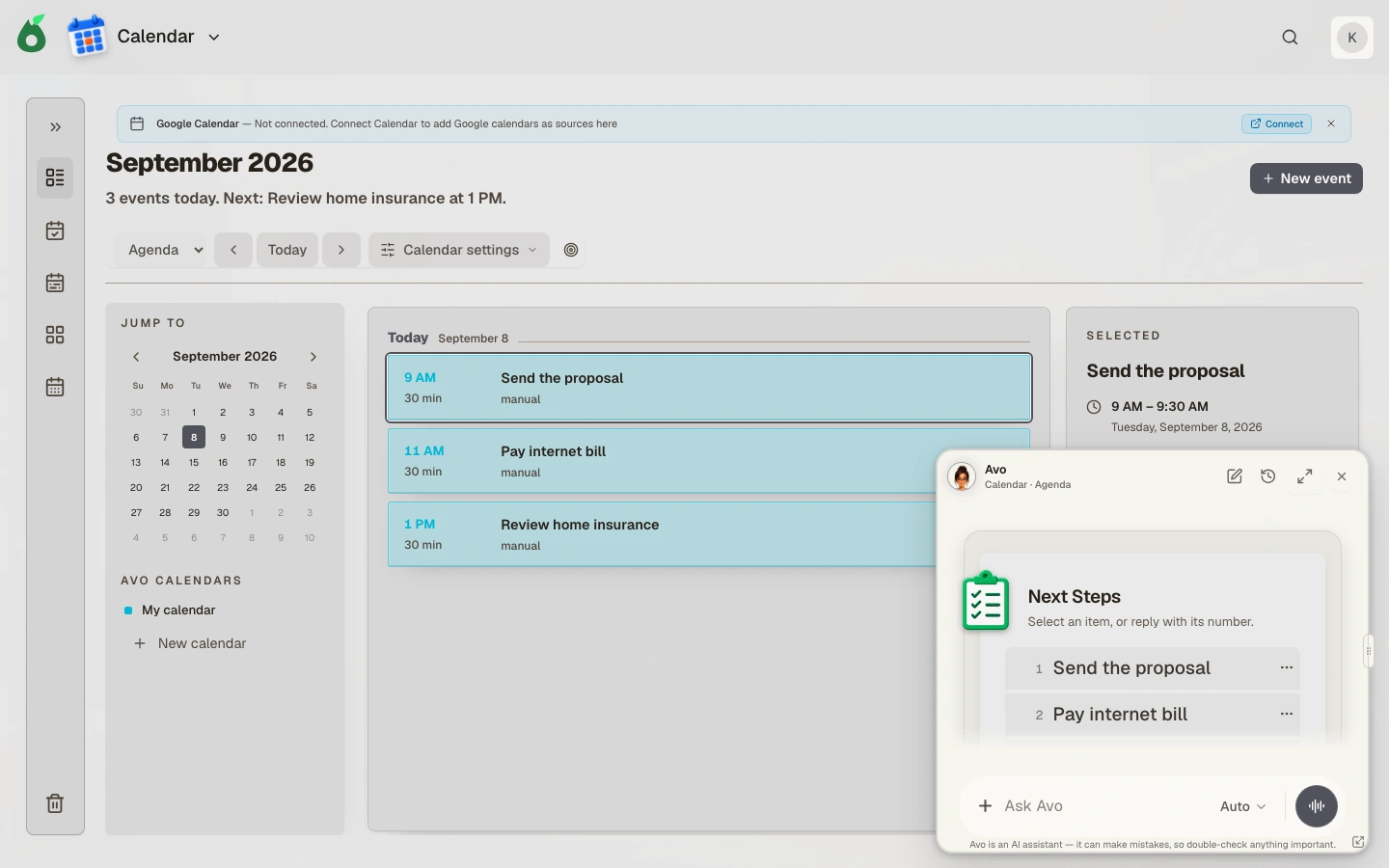Image resolution: width=1389 pixels, height=868 pixels.
Task: Open the four-squares grid sidebar icon
Action: (x=55, y=335)
